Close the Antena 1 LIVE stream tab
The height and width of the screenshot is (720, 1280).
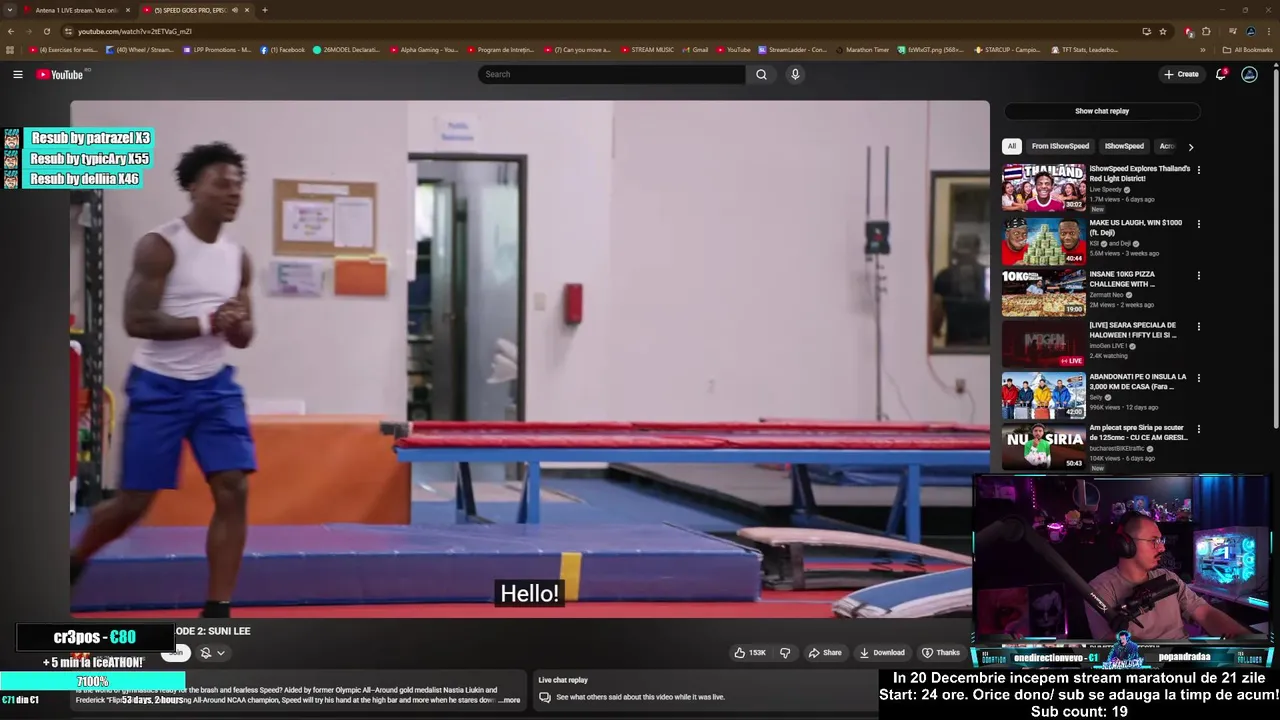point(128,10)
